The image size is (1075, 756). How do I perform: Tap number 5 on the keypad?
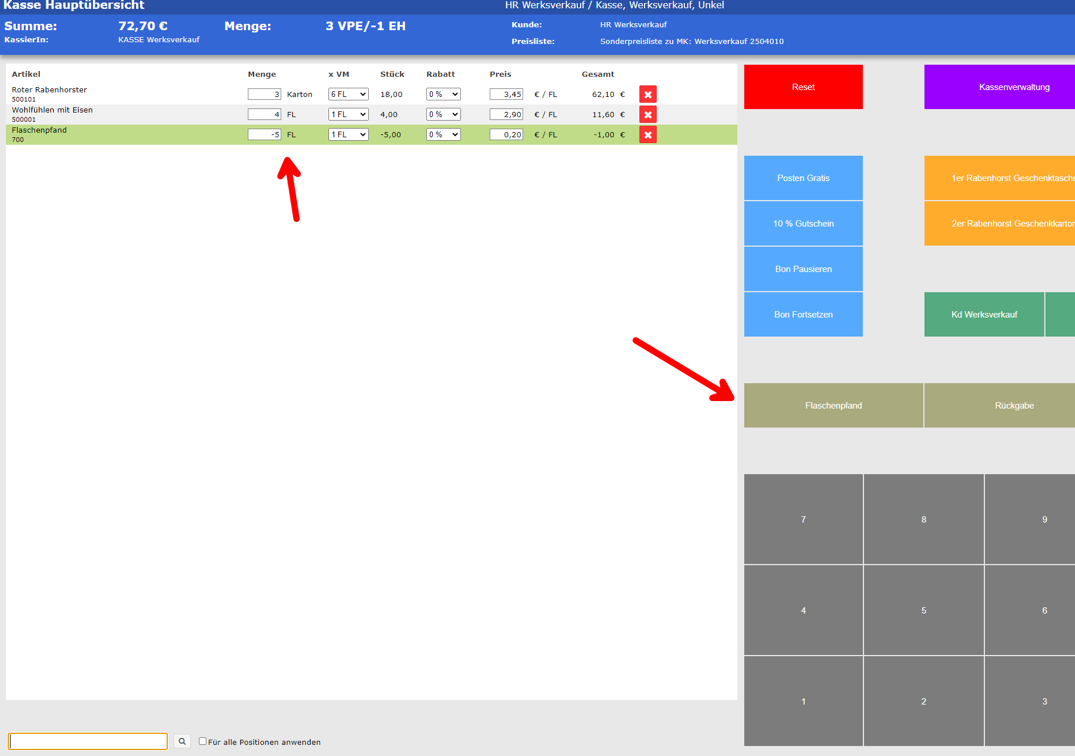(923, 610)
